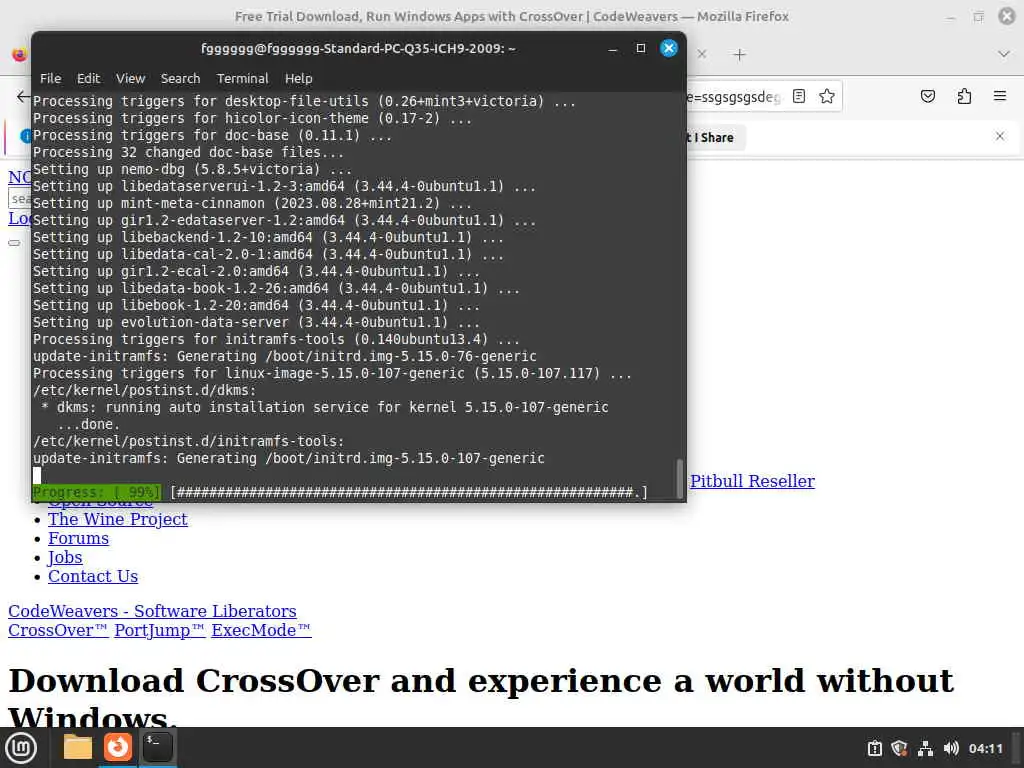Open the terminal View menu
Screen dimensions: 1024x768
pyautogui.click(x=131, y=78)
